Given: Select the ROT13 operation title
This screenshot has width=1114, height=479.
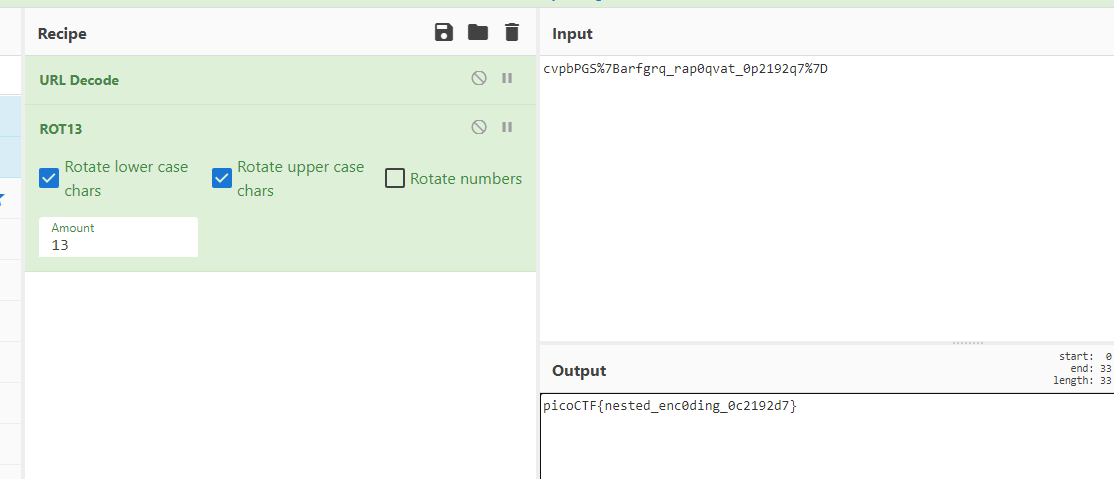Looking at the screenshot, I should click(x=61, y=129).
